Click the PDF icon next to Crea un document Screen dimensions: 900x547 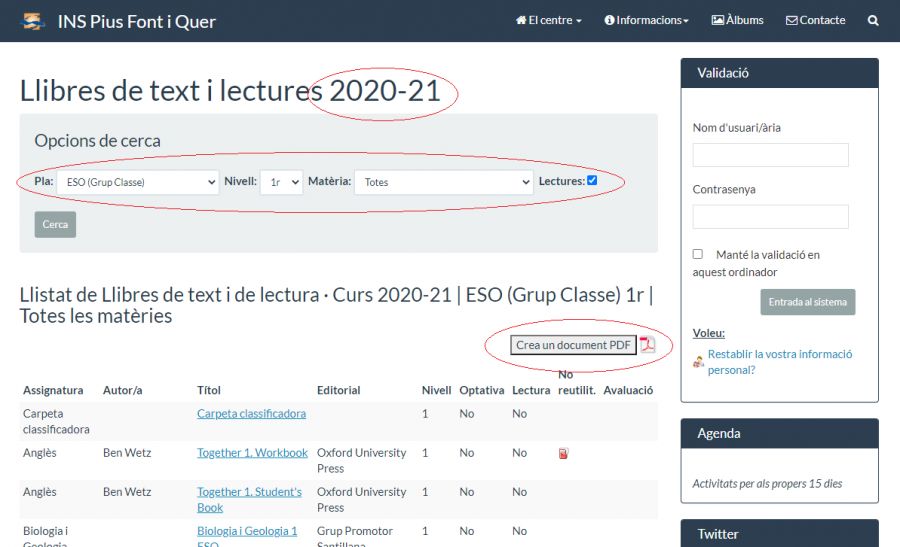tap(648, 345)
